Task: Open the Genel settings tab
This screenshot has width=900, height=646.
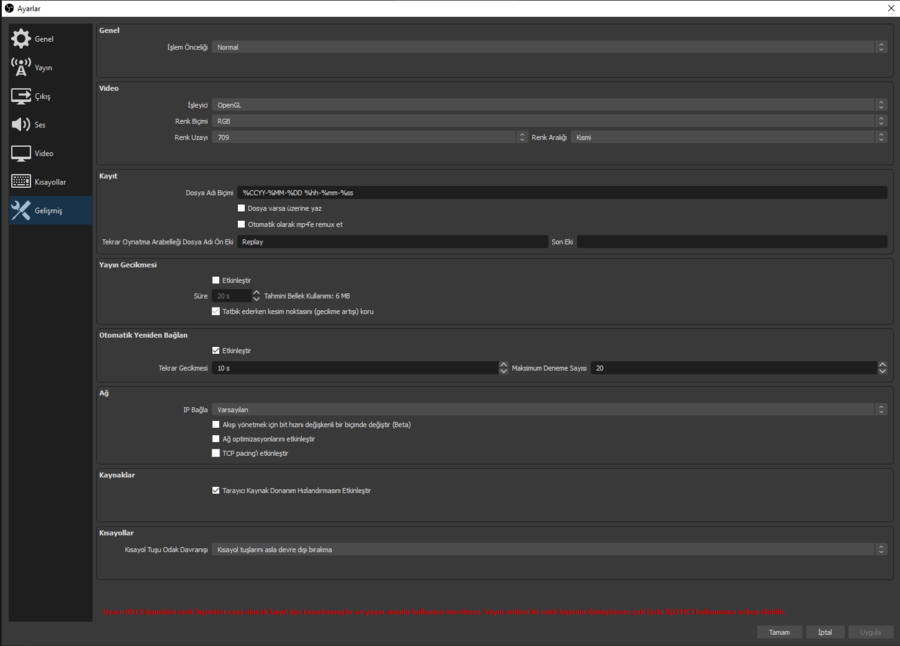Action: (51, 38)
